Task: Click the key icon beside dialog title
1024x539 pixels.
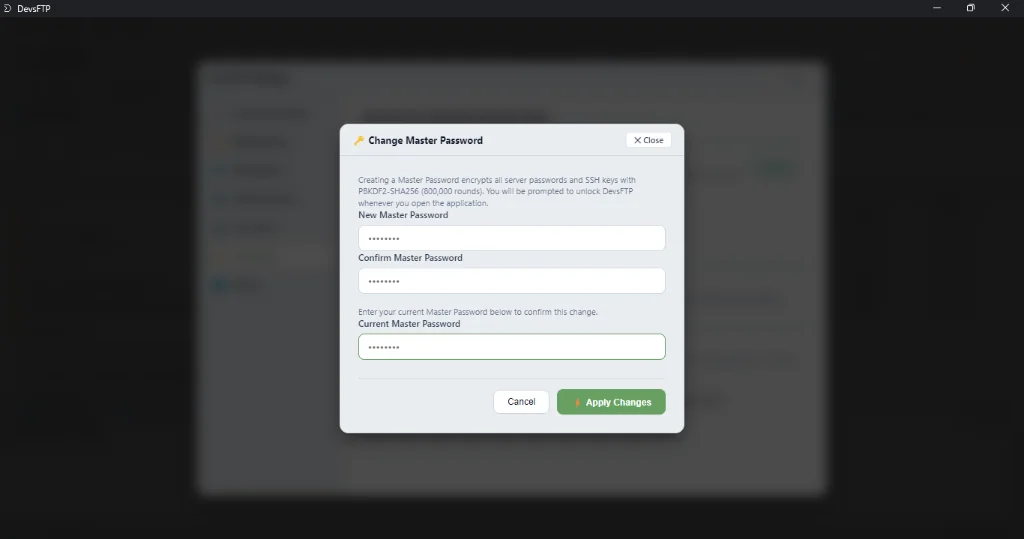Action: point(359,140)
